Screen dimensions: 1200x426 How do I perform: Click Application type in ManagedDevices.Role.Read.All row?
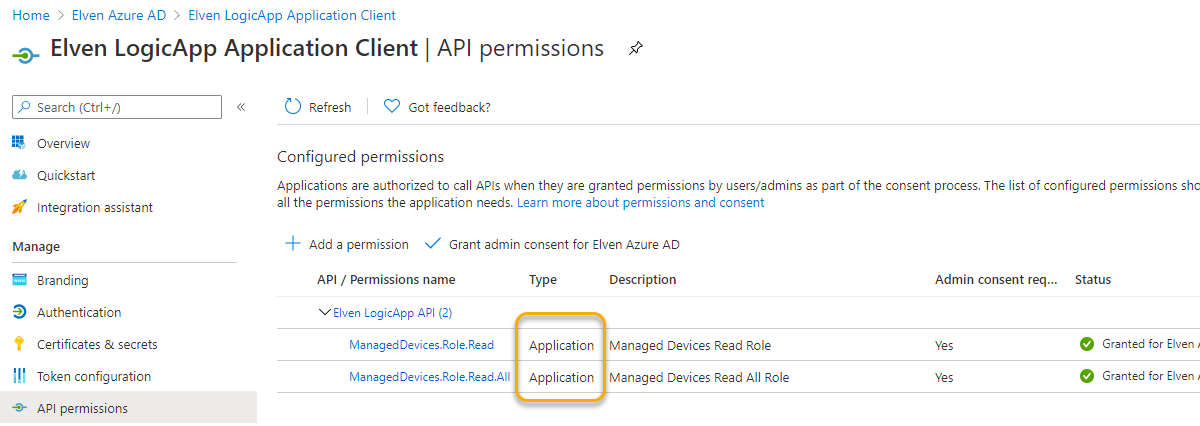(561, 377)
